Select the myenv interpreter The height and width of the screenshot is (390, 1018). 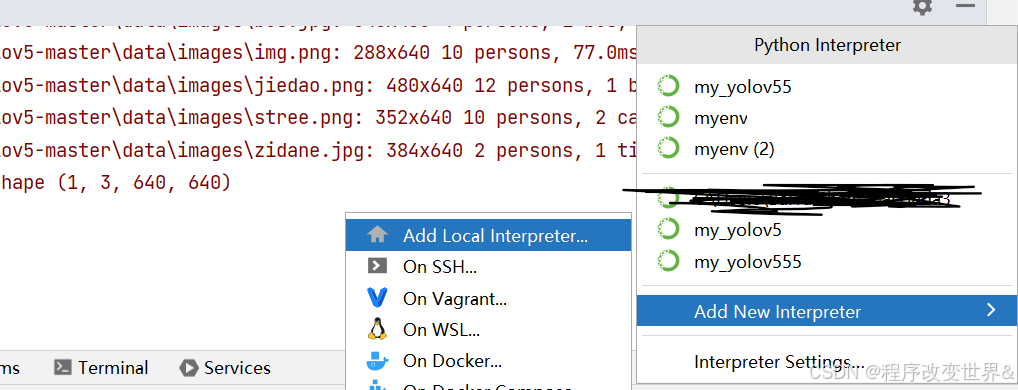827,118
